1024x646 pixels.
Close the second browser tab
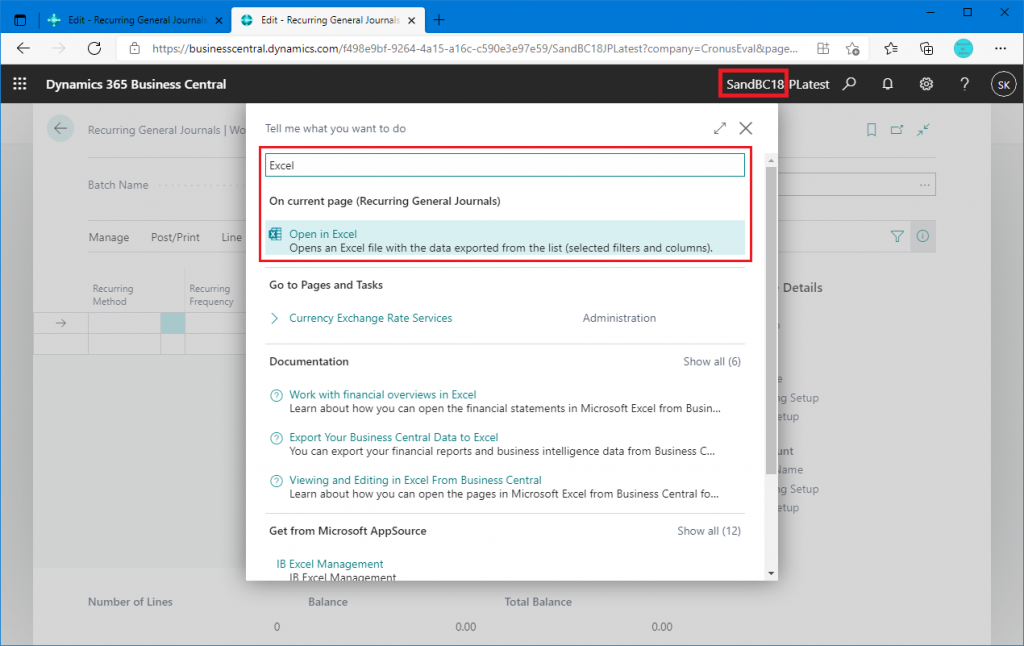coord(411,20)
